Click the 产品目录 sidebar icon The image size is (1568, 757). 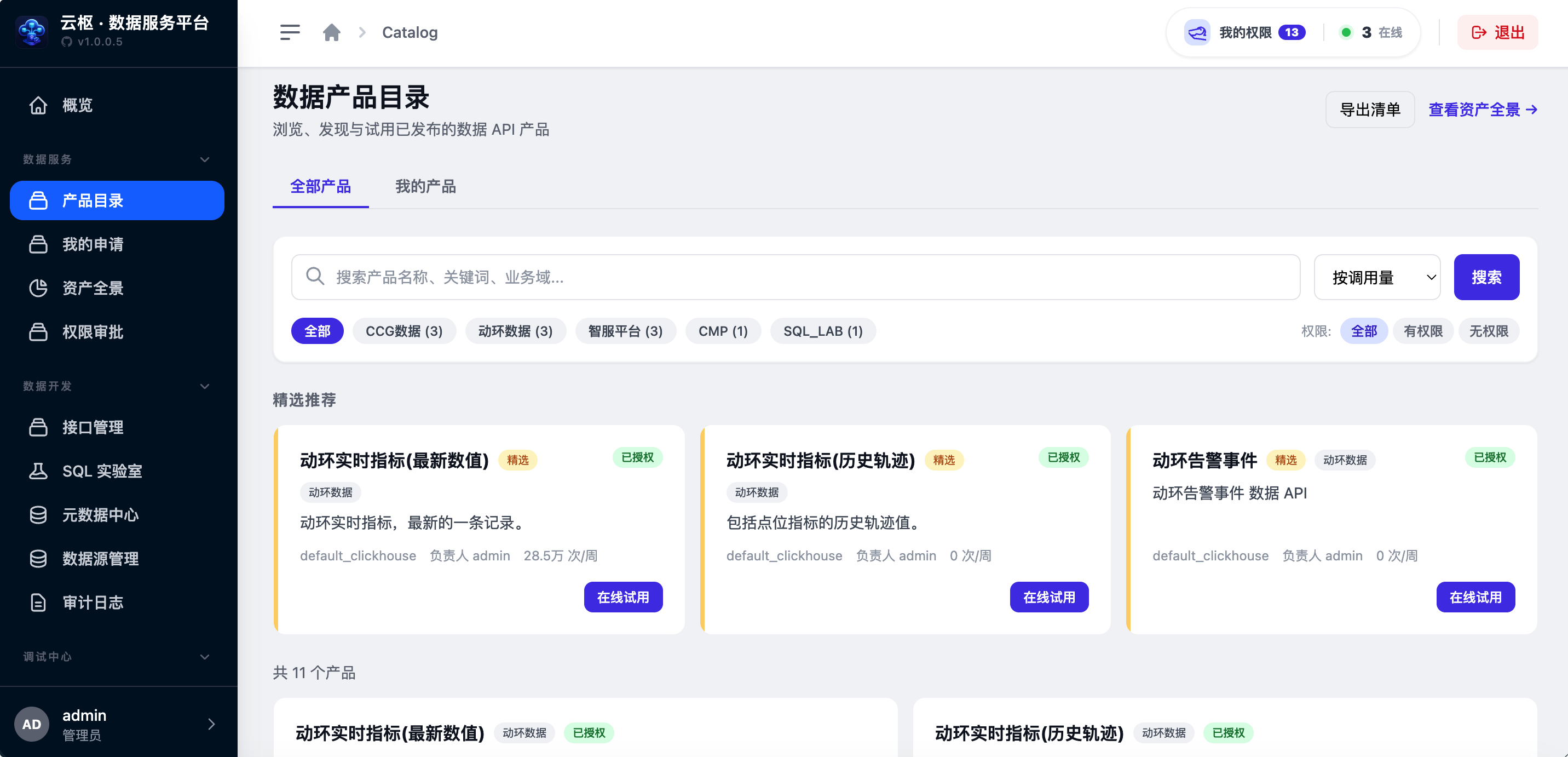click(x=38, y=200)
